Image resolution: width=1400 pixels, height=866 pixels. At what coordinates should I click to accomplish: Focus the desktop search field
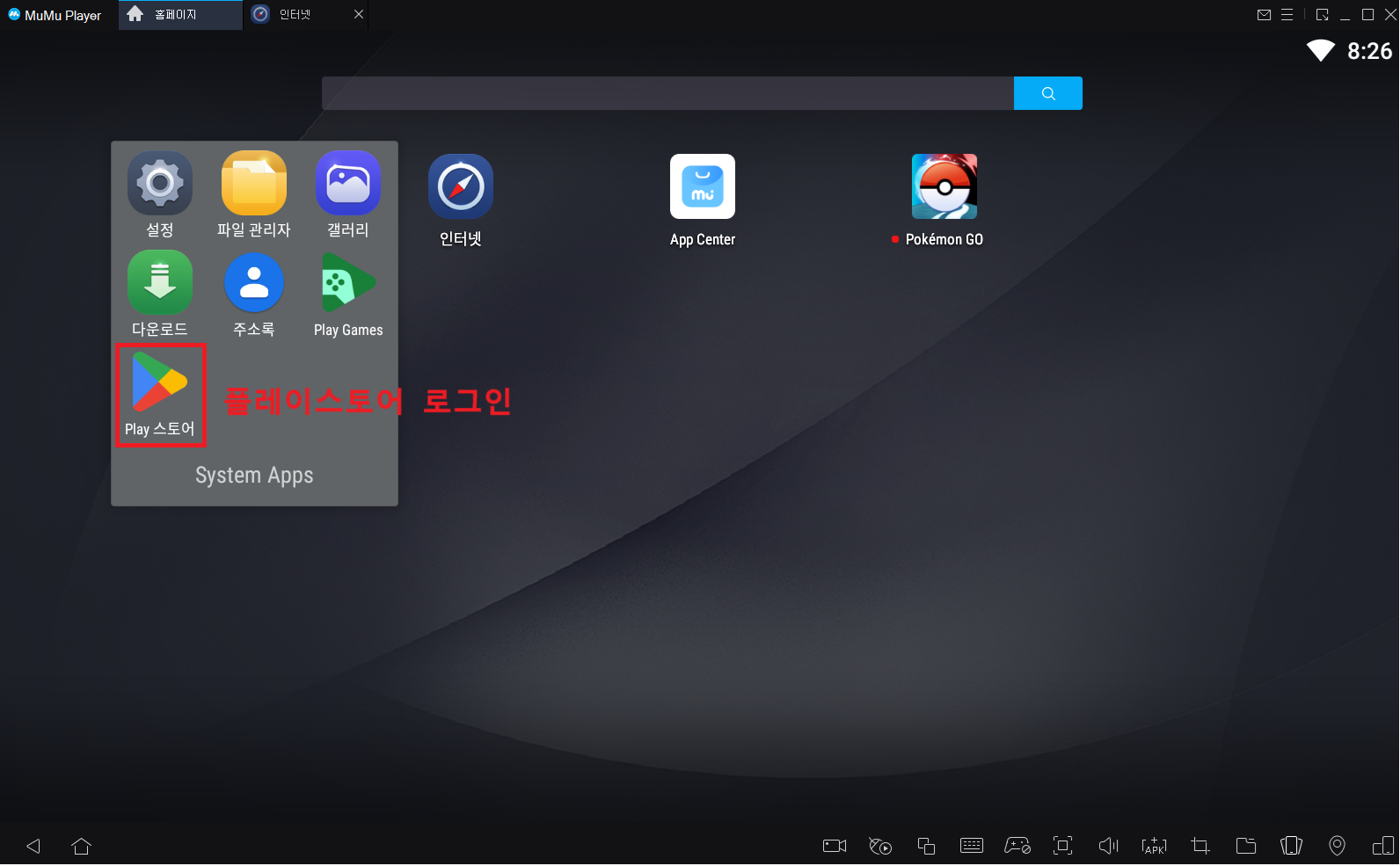(x=667, y=93)
